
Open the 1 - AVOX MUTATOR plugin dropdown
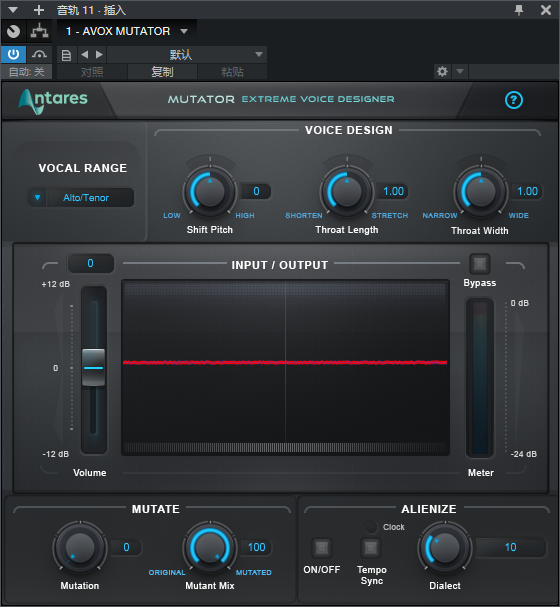(x=127, y=31)
